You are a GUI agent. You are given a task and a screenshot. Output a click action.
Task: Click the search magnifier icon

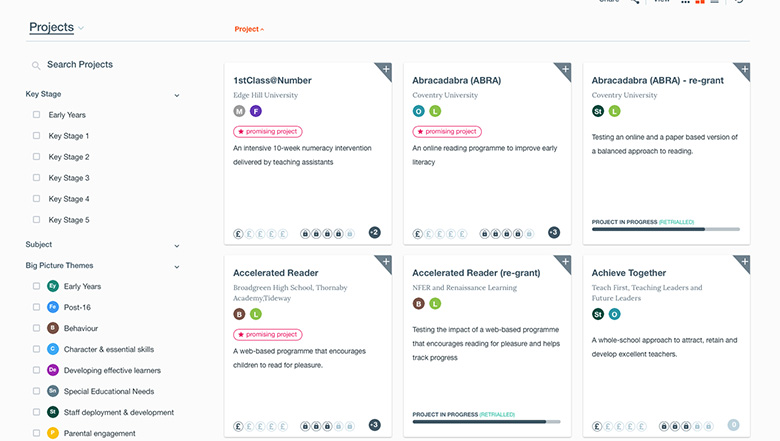point(36,65)
